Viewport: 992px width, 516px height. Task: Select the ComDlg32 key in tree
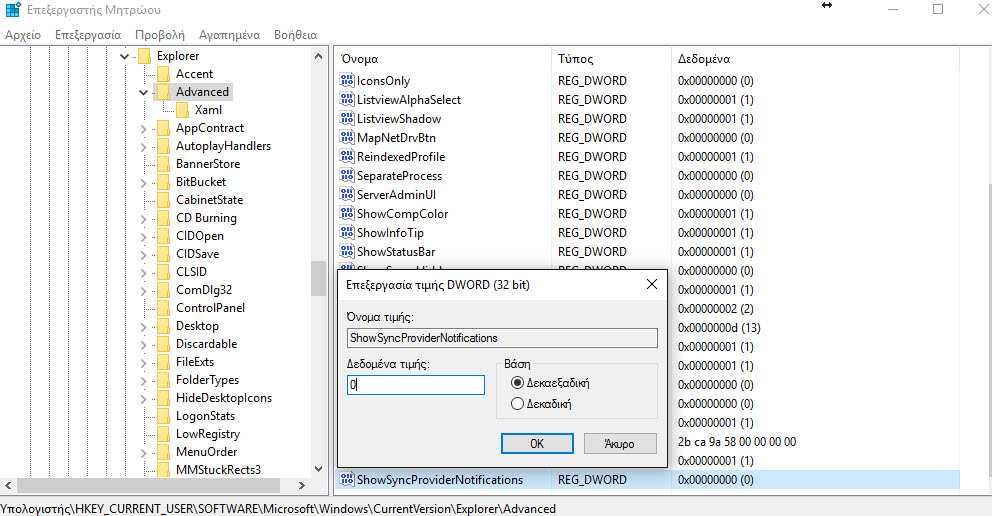click(x=204, y=290)
